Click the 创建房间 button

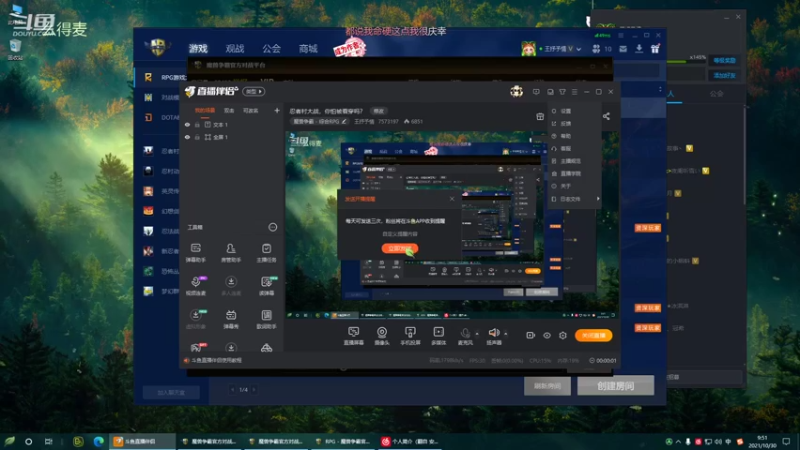point(615,386)
